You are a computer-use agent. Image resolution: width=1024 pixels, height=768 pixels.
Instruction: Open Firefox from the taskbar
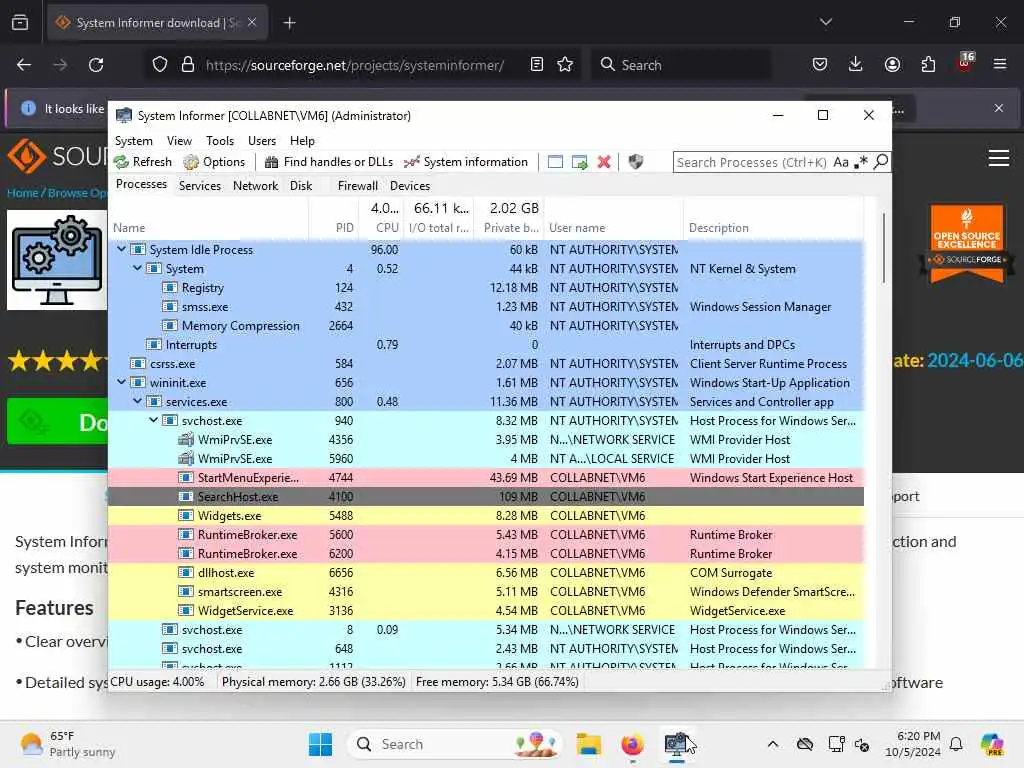(x=632, y=744)
